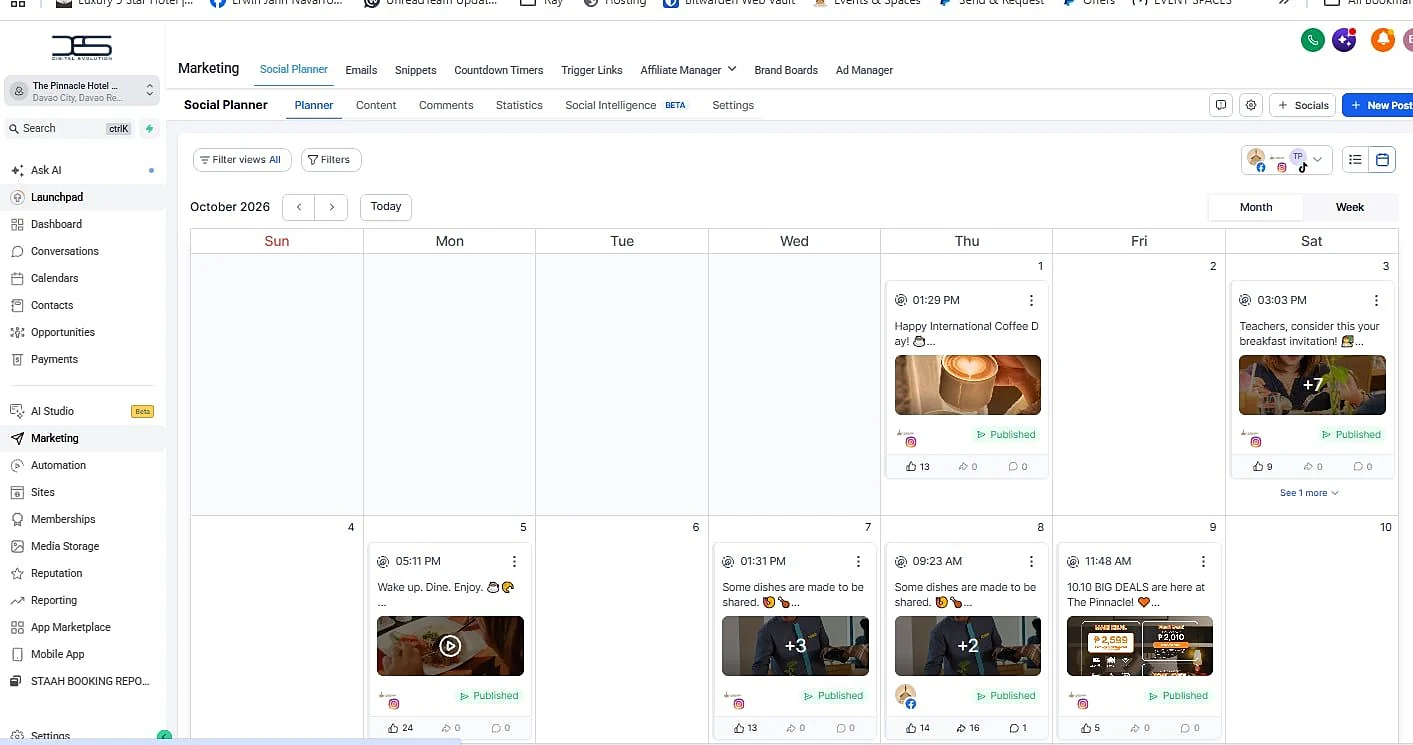Image resolution: width=1413 pixels, height=745 pixels.
Task: Open the 10.10 BIG DEALS post thumbnail
Action: (x=1140, y=646)
